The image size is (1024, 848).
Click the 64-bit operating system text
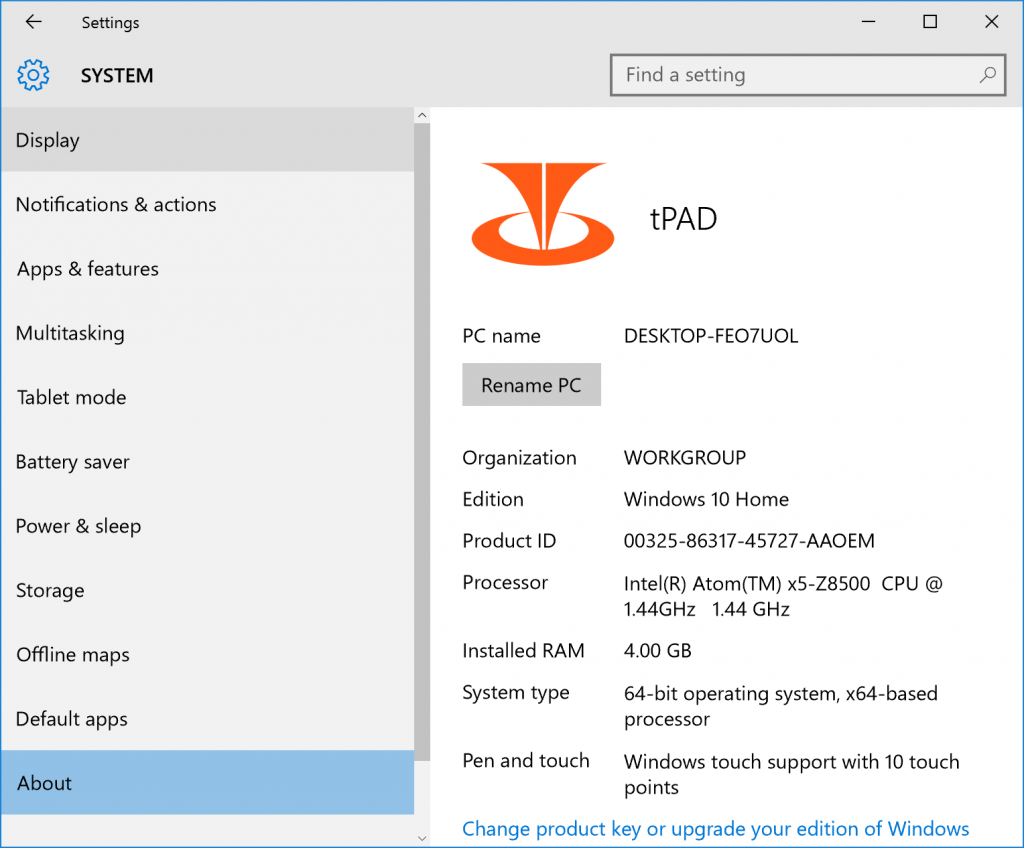[x=780, y=706]
